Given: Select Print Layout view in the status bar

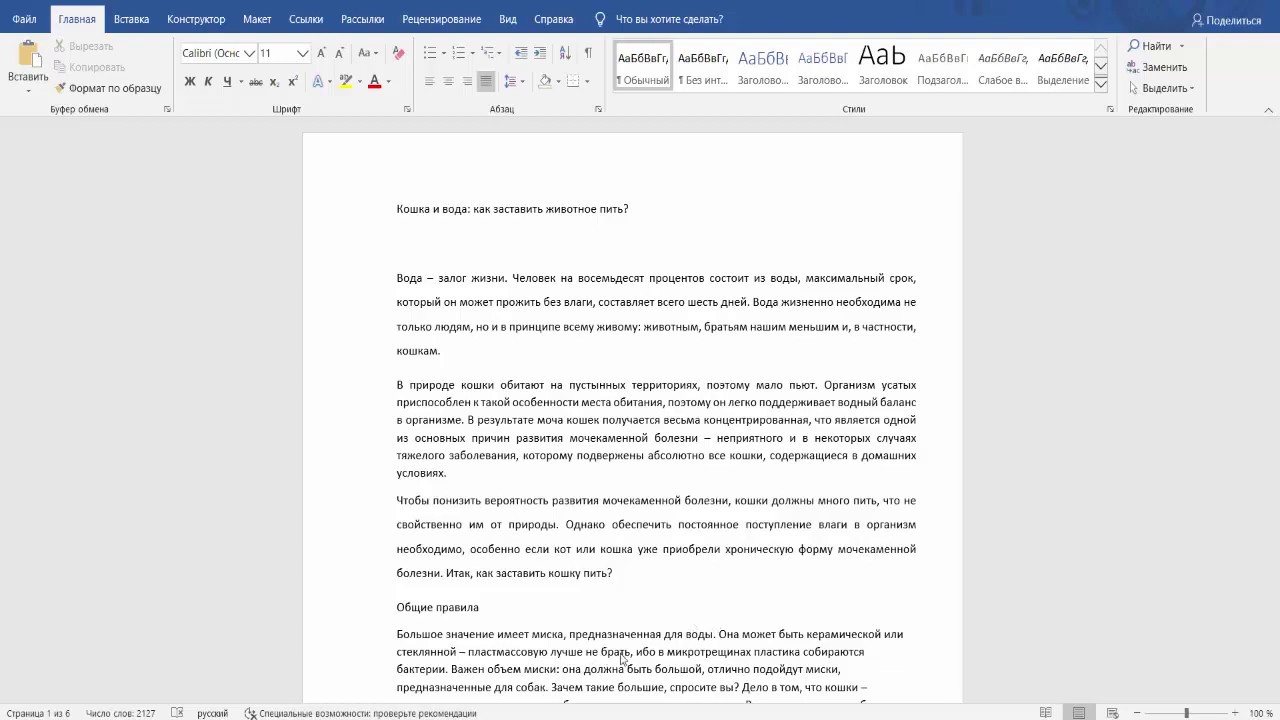Looking at the screenshot, I should 1079,713.
